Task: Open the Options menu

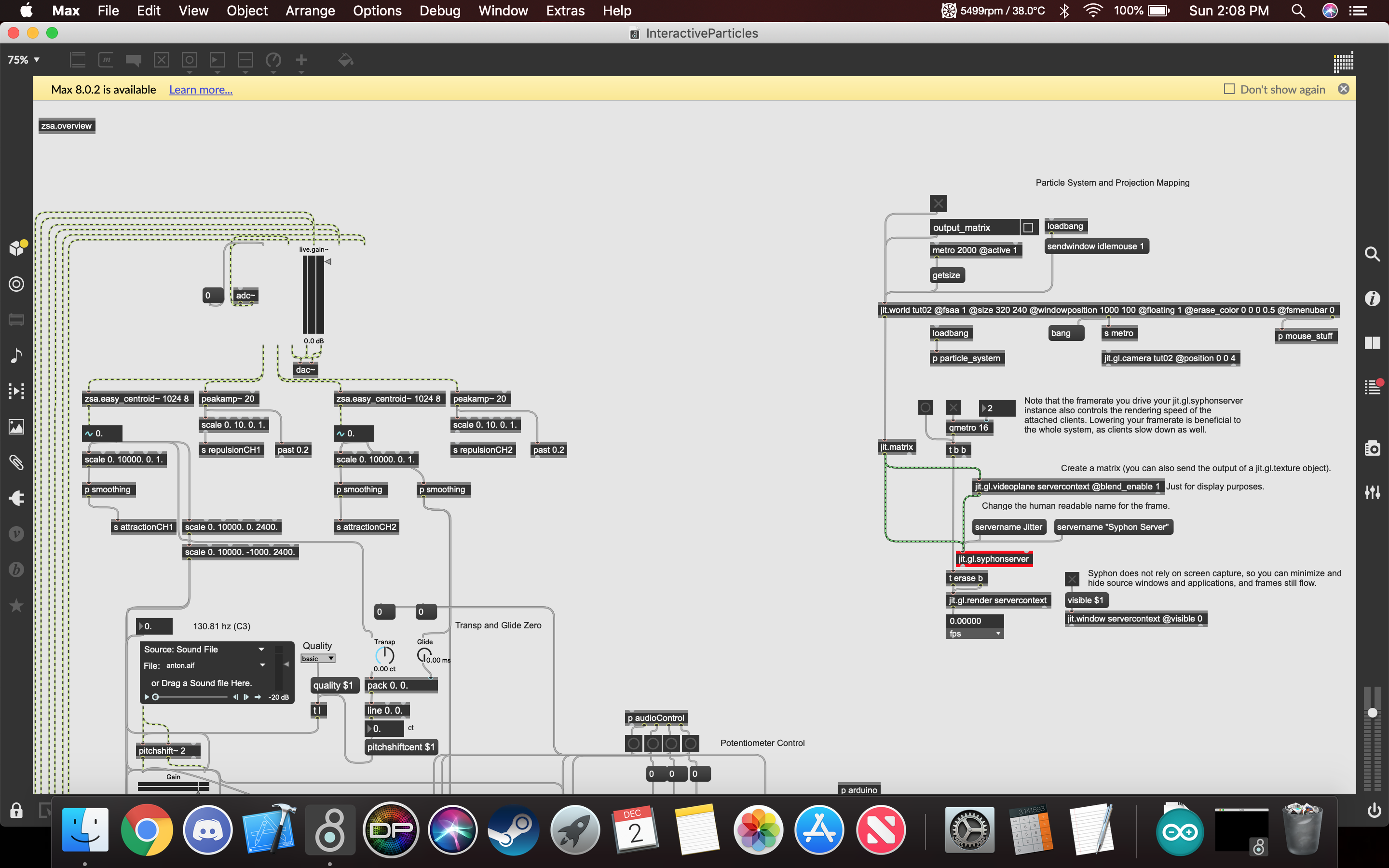Action: click(x=377, y=10)
